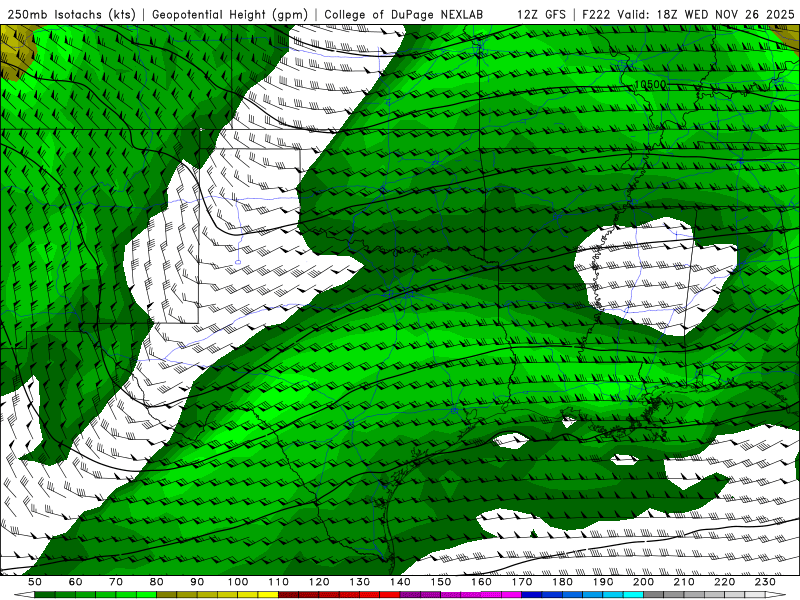The width and height of the screenshot is (800, 600).
Task: Click the "220" color bar label
Action: click(724, 582)
